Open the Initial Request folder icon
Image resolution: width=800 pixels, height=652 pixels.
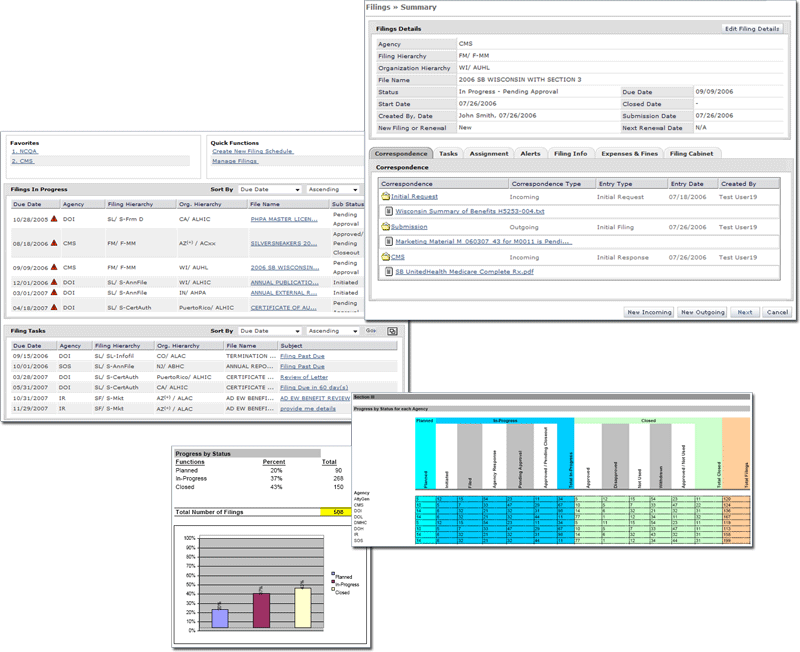pyautogui.click(x=386, y=198)
